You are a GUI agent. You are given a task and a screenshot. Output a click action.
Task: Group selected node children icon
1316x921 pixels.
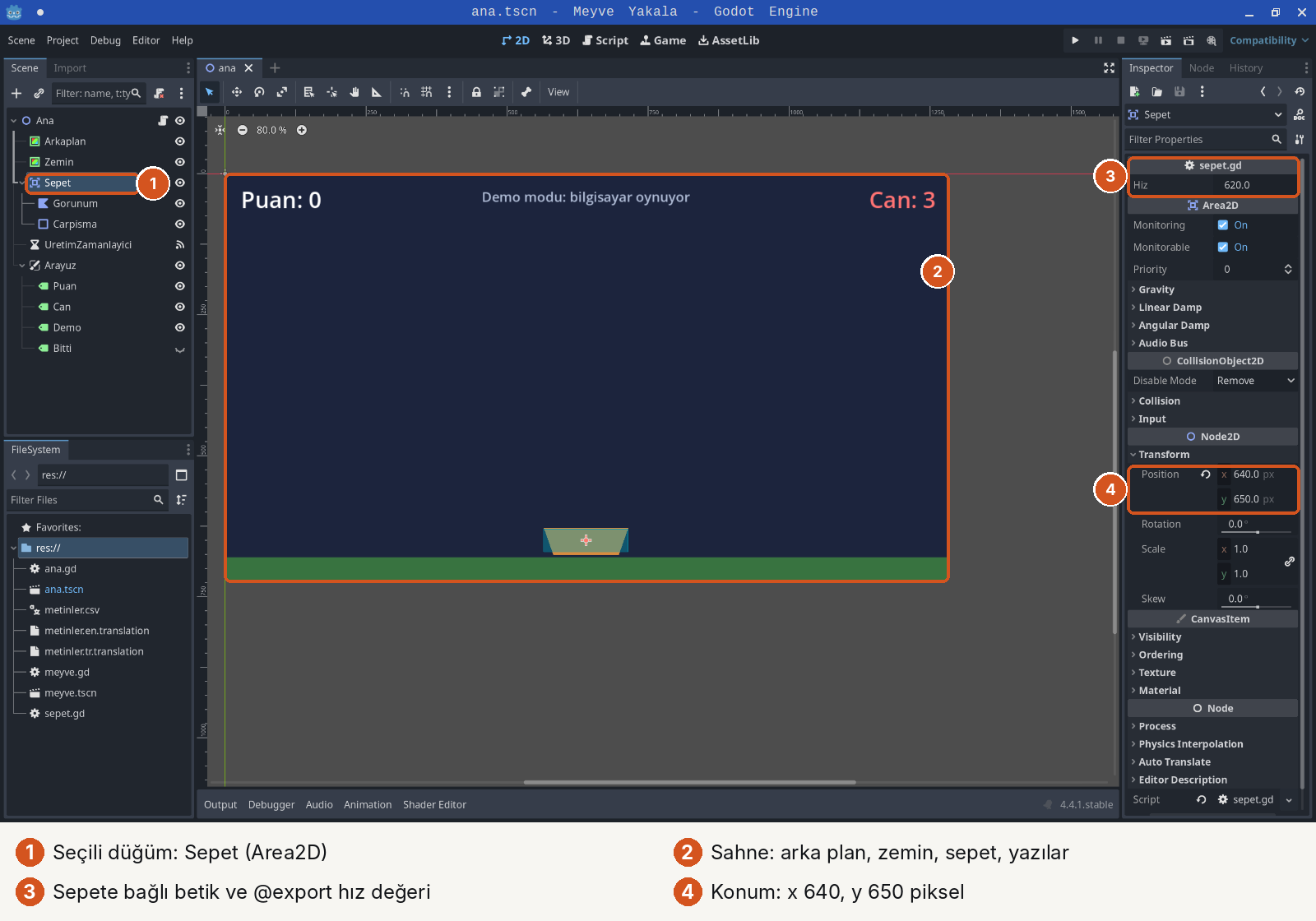click(498, 92)
